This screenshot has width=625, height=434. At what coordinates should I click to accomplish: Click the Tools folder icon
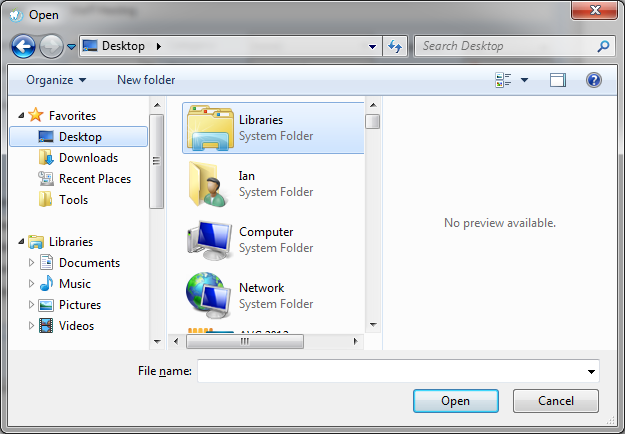tap(45, 199)
